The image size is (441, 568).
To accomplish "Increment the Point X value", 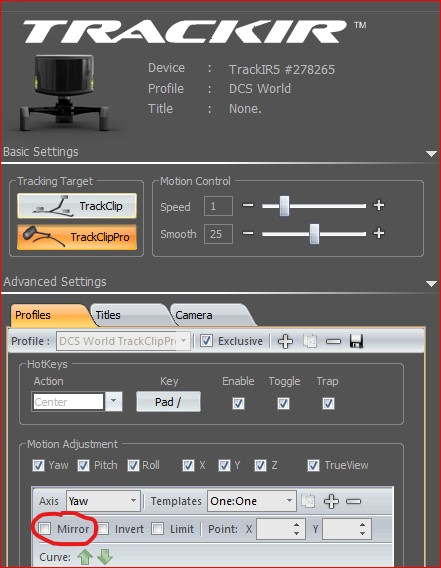I will point(296,525).
